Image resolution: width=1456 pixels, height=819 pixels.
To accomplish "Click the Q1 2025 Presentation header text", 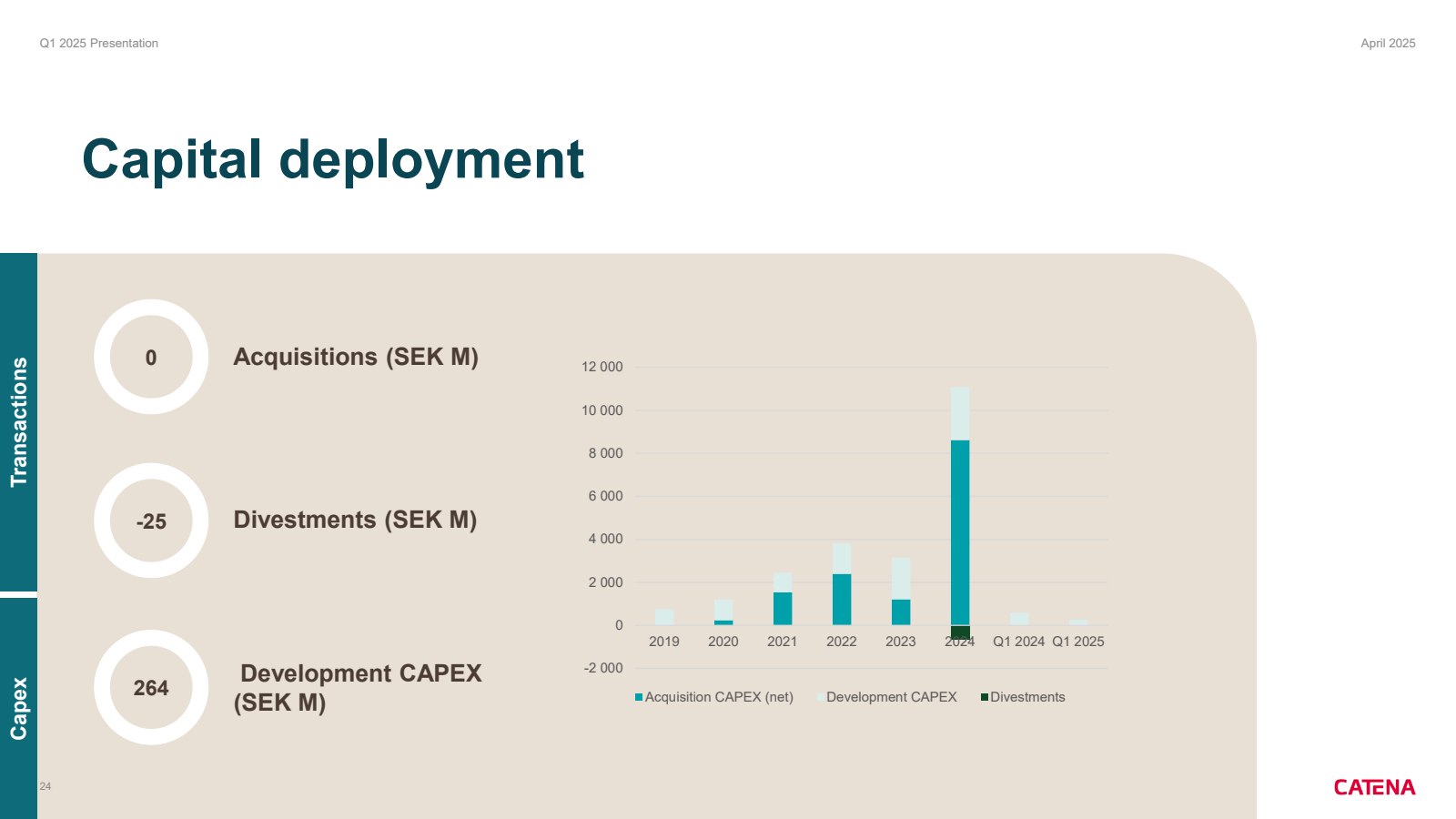I will tap(99, 43).
